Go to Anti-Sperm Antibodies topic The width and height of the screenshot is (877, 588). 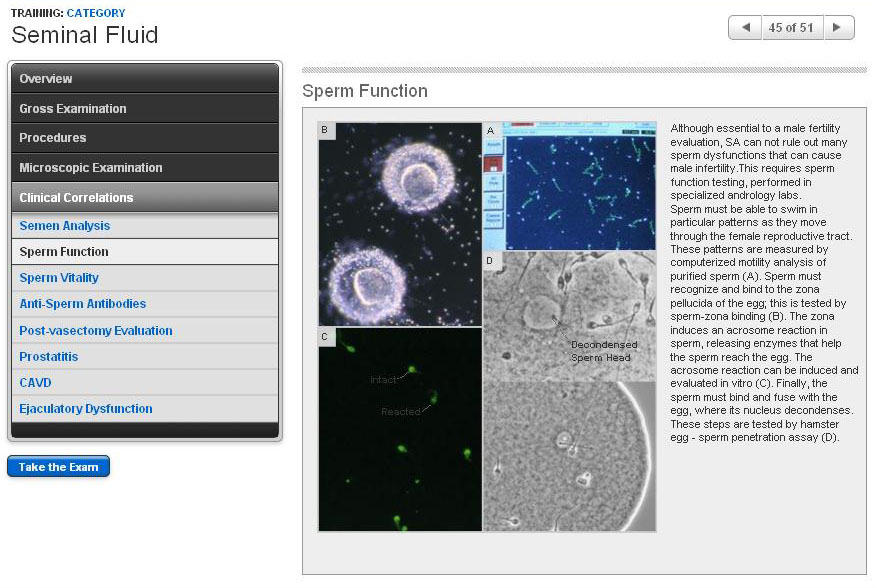[83, 304]
